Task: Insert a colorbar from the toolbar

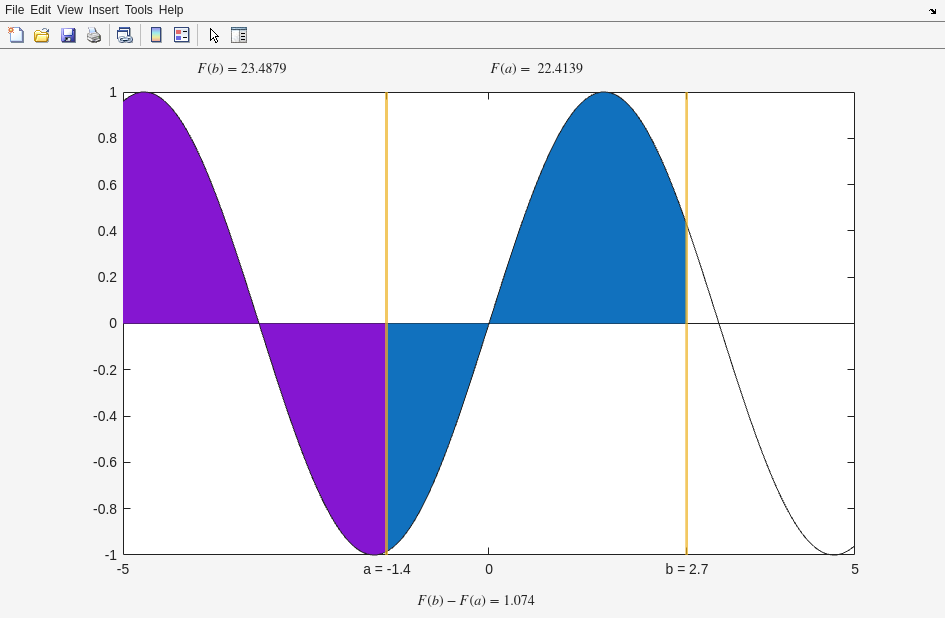Action: [x=156, y=35]
